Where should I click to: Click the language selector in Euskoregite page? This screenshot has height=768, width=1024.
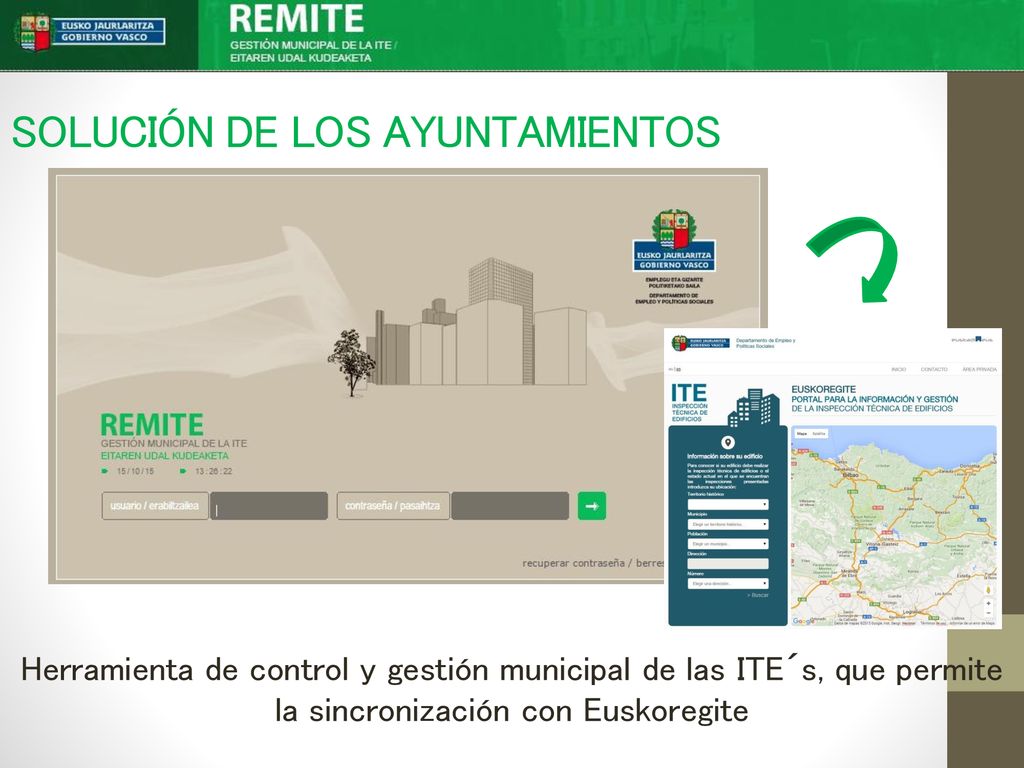(675, 370)
